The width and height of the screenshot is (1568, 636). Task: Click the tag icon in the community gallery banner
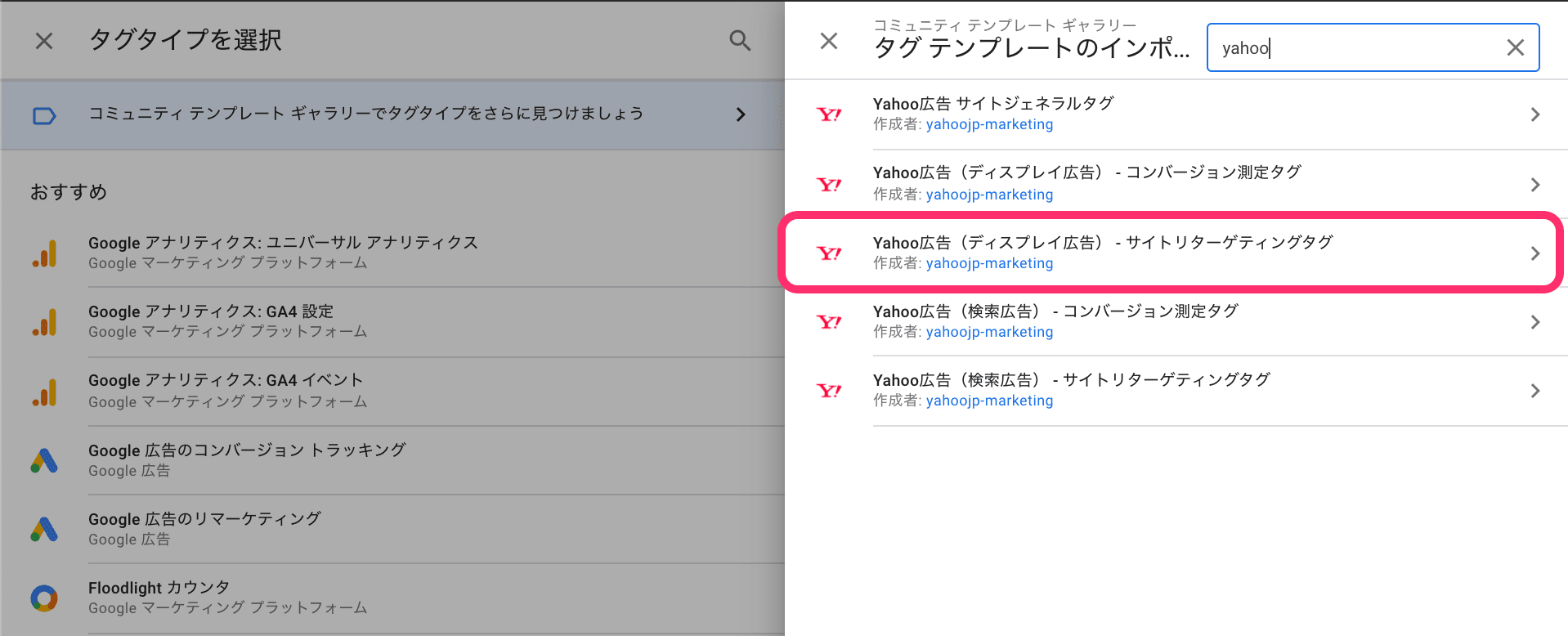pyautogui.click(x=44, y=115)
